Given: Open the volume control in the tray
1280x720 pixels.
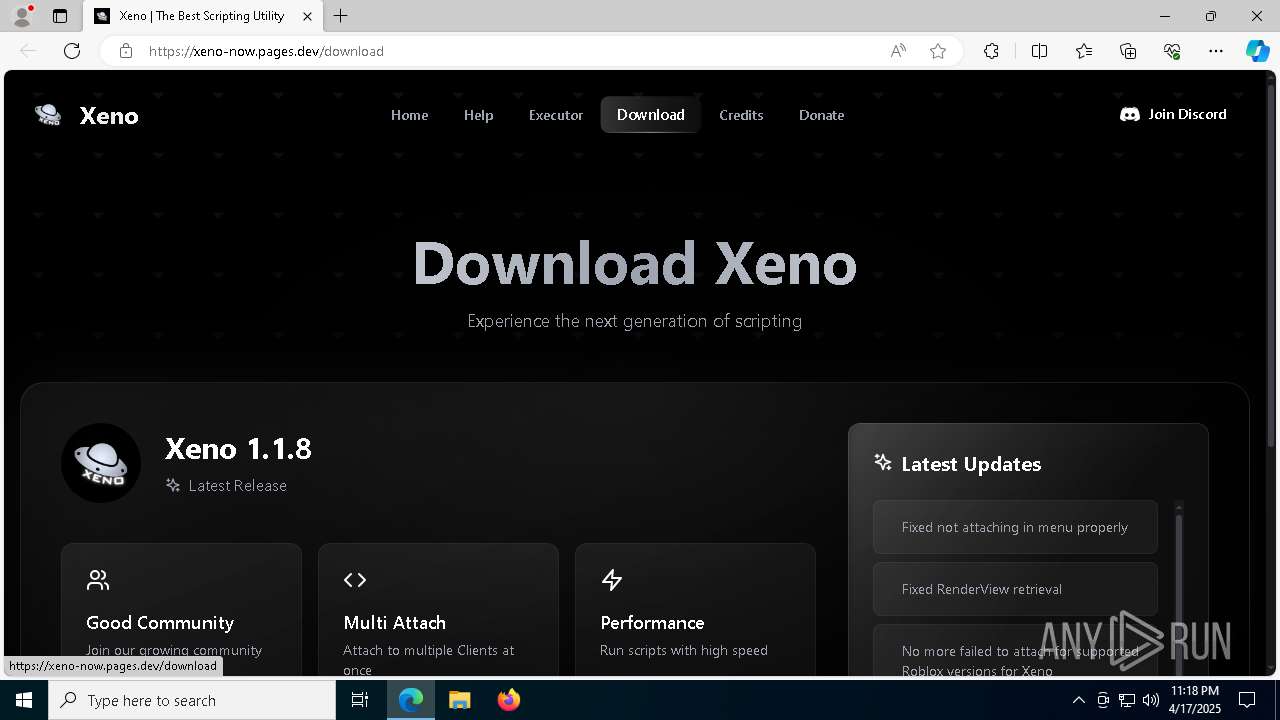Looking at the screenshot, I should (x=1151, y=700).
